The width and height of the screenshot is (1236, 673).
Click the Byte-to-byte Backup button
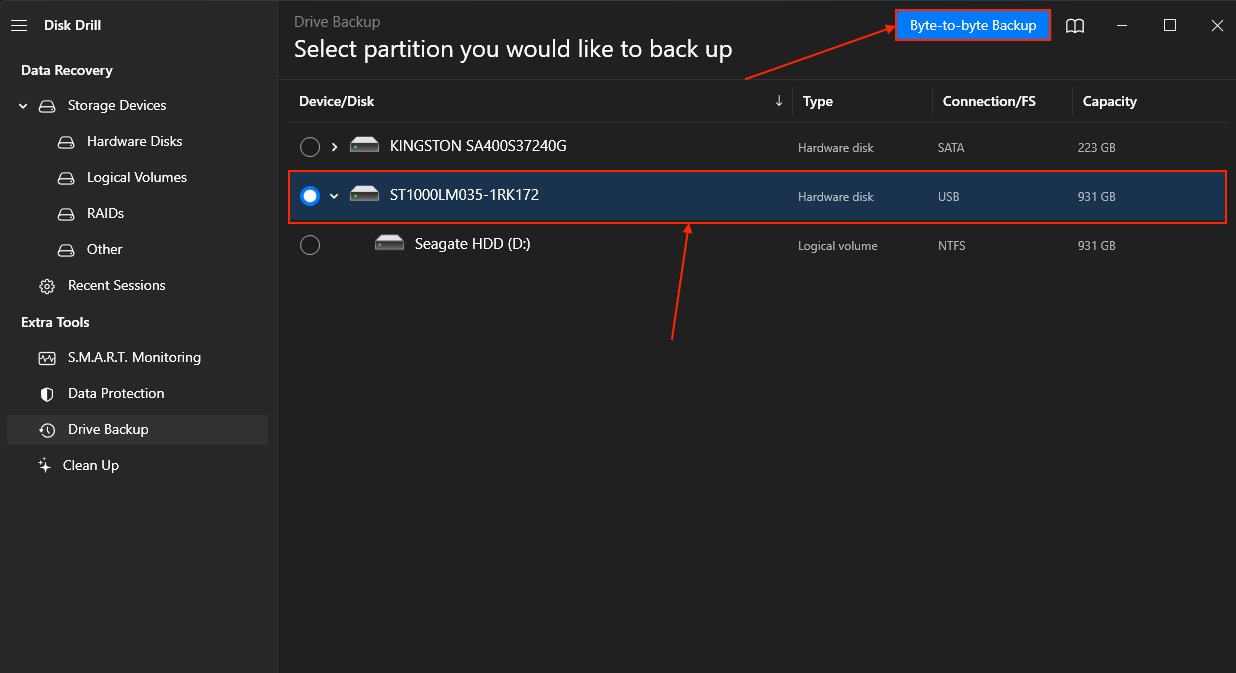972,26
